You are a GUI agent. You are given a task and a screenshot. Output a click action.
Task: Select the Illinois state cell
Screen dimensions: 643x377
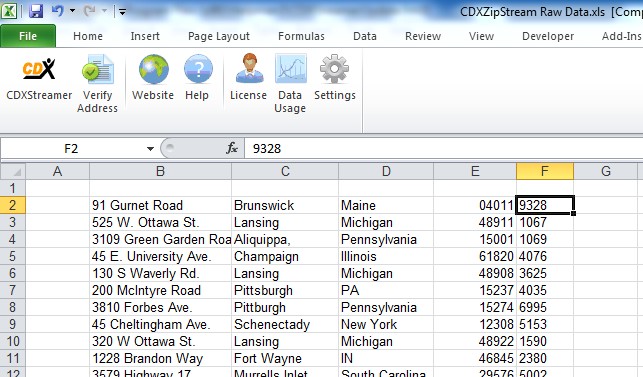(386, 256)
